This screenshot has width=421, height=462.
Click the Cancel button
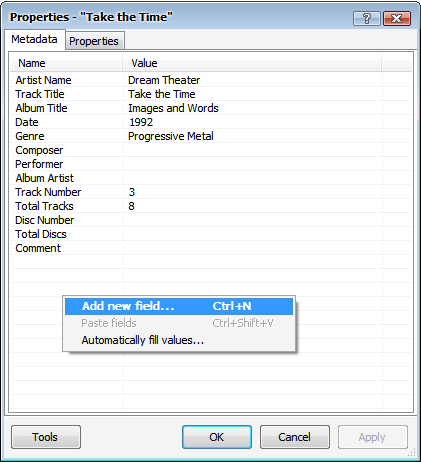(x=295, y=437)
